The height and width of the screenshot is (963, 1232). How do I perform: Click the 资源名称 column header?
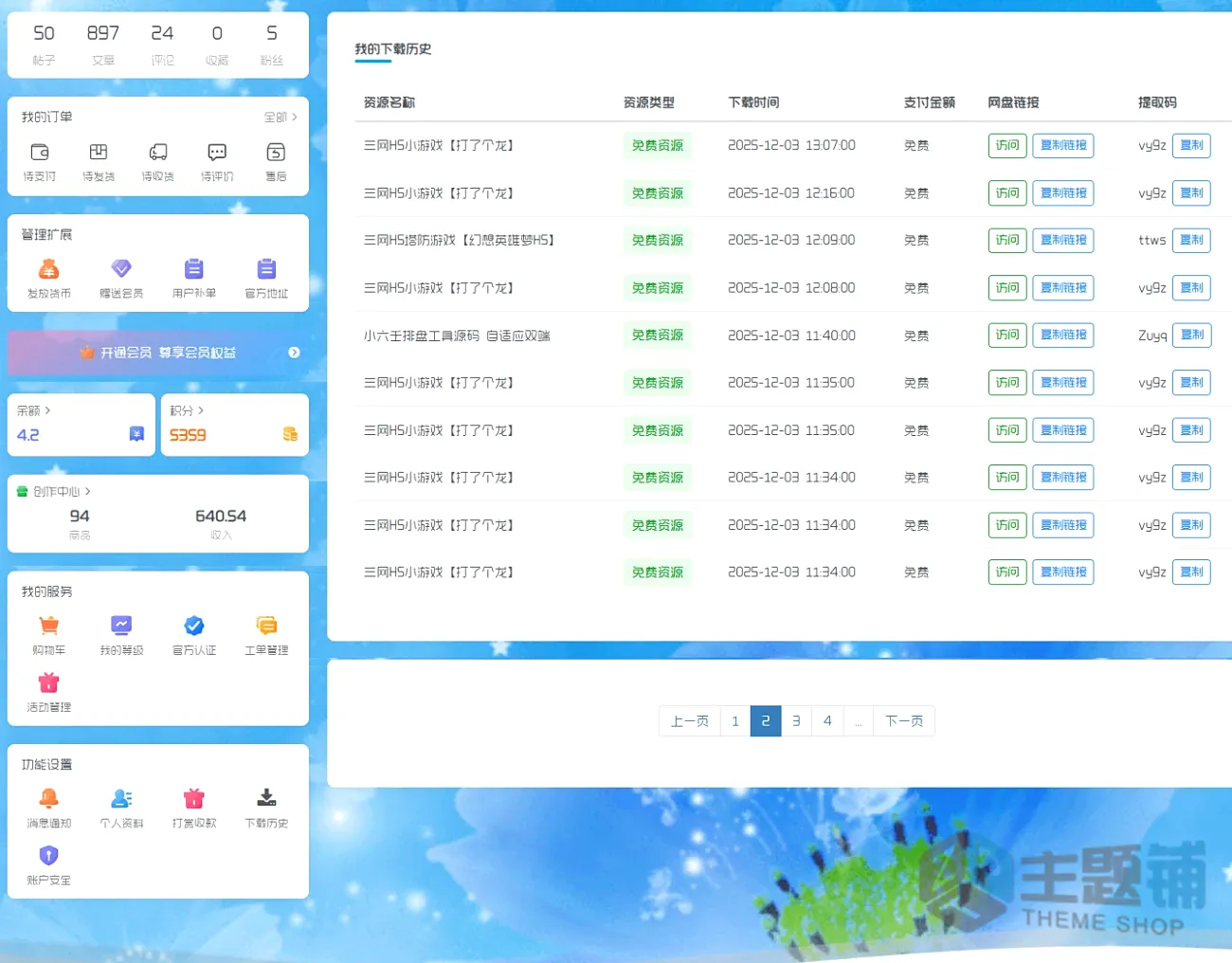click(x=390, y=102)
